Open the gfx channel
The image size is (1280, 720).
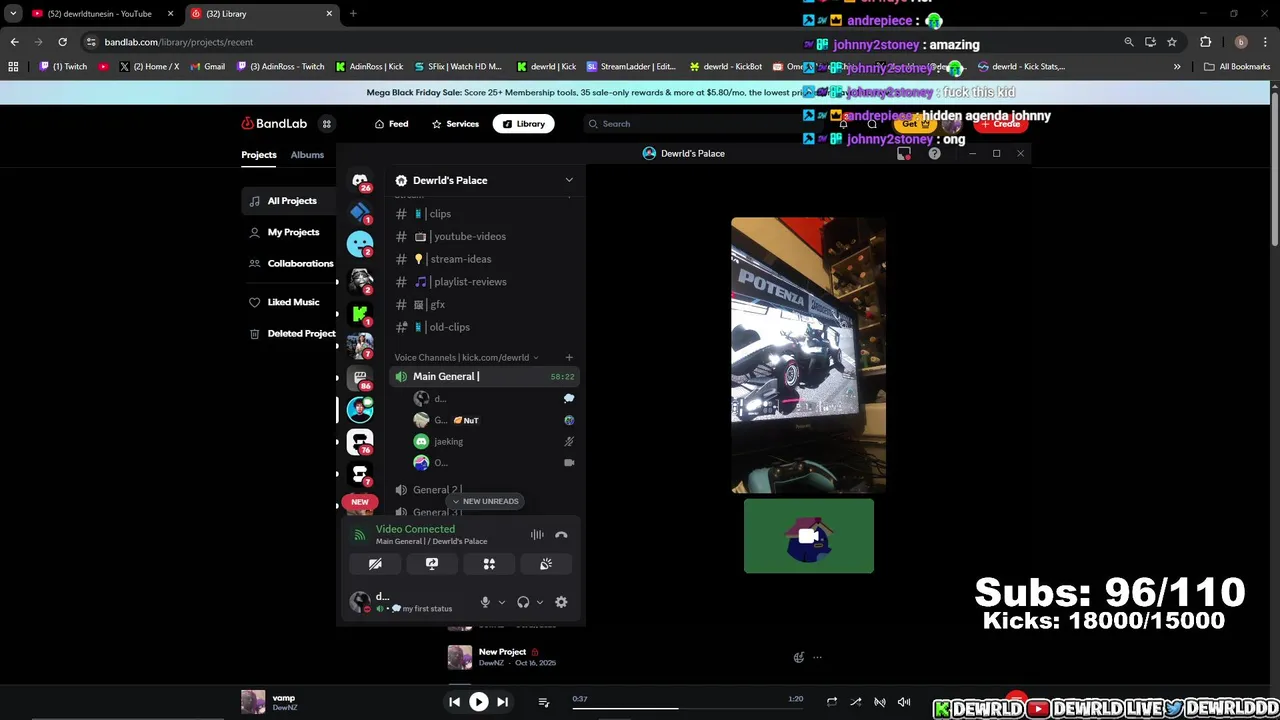484,304
